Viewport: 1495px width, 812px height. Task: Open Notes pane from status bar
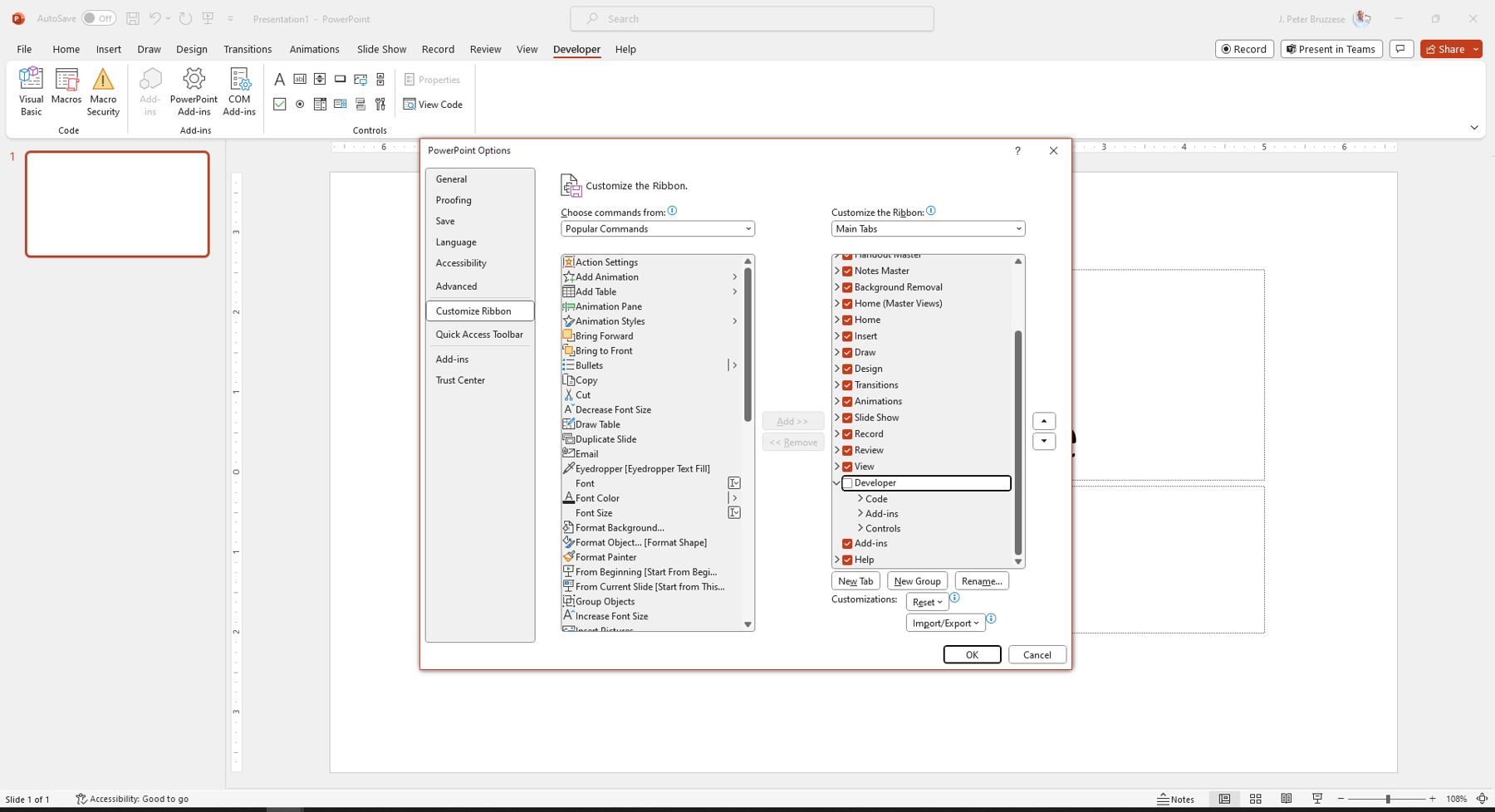(1176, 799)
